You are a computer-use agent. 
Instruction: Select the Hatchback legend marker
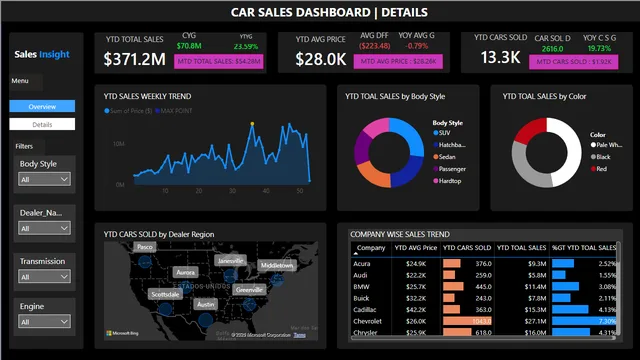[x=436, y=144]
